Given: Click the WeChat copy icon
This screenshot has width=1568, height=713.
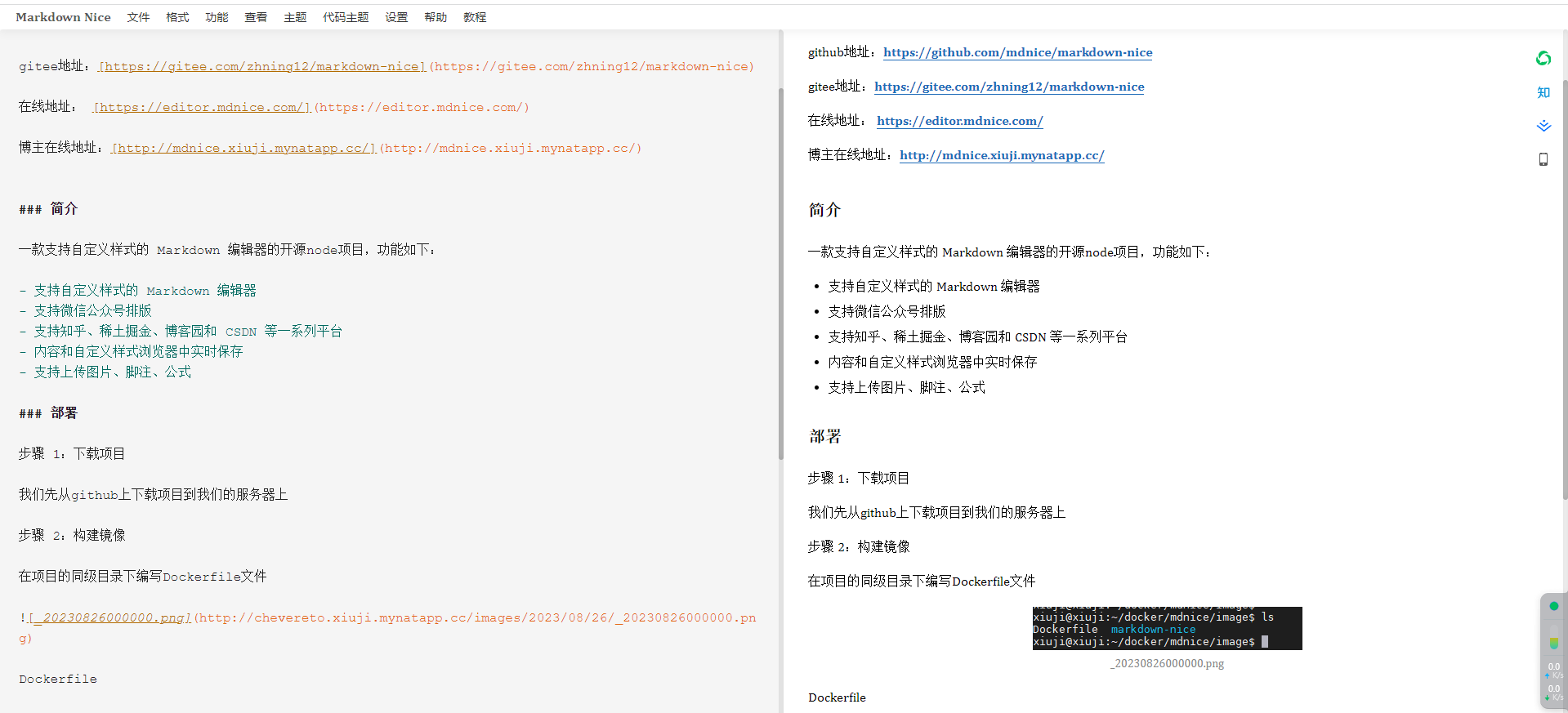Looking at the screenshot, I should click(x=1543, y=58).
